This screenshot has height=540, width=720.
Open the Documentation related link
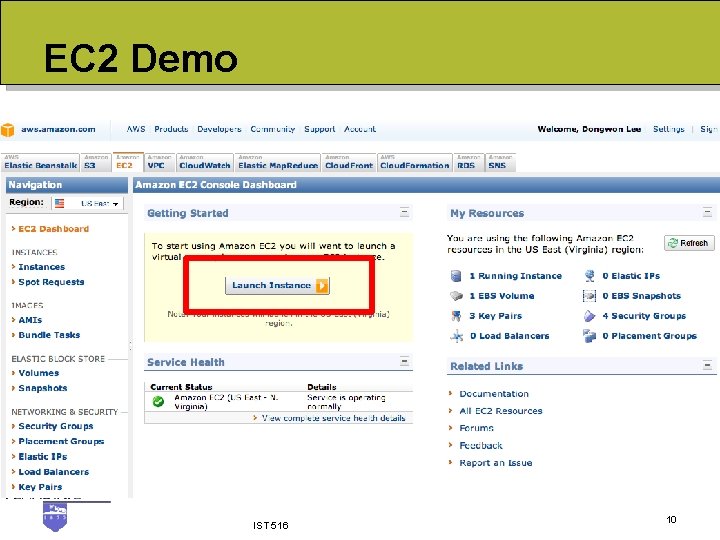(x=494, y=394)
